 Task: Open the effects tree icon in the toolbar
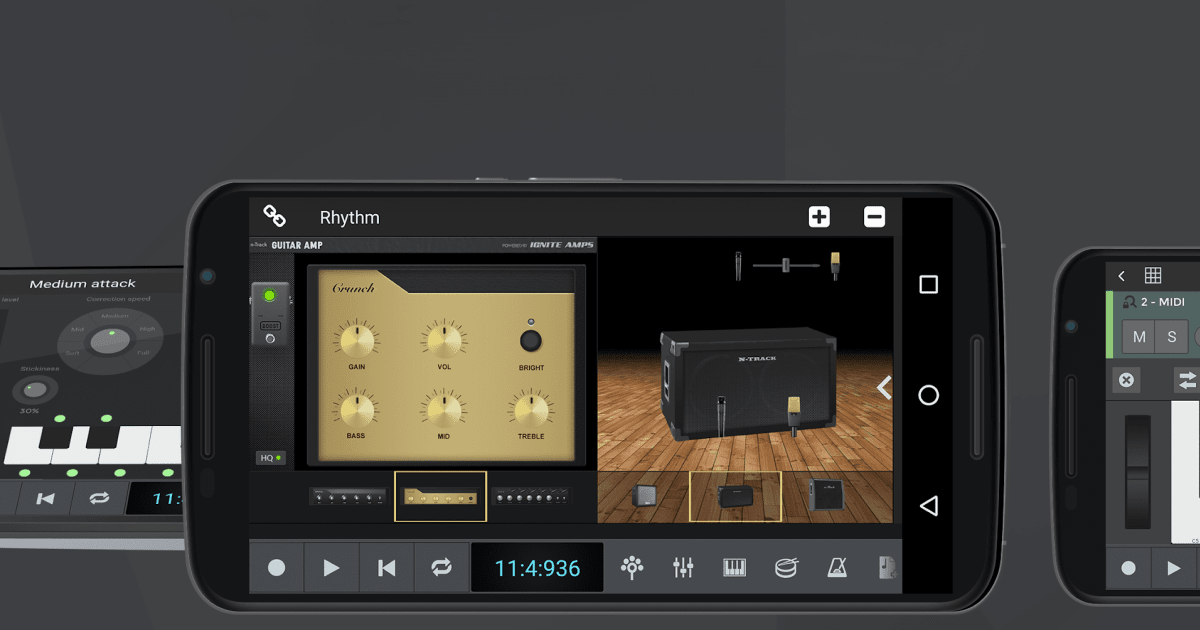pos(632,568)
